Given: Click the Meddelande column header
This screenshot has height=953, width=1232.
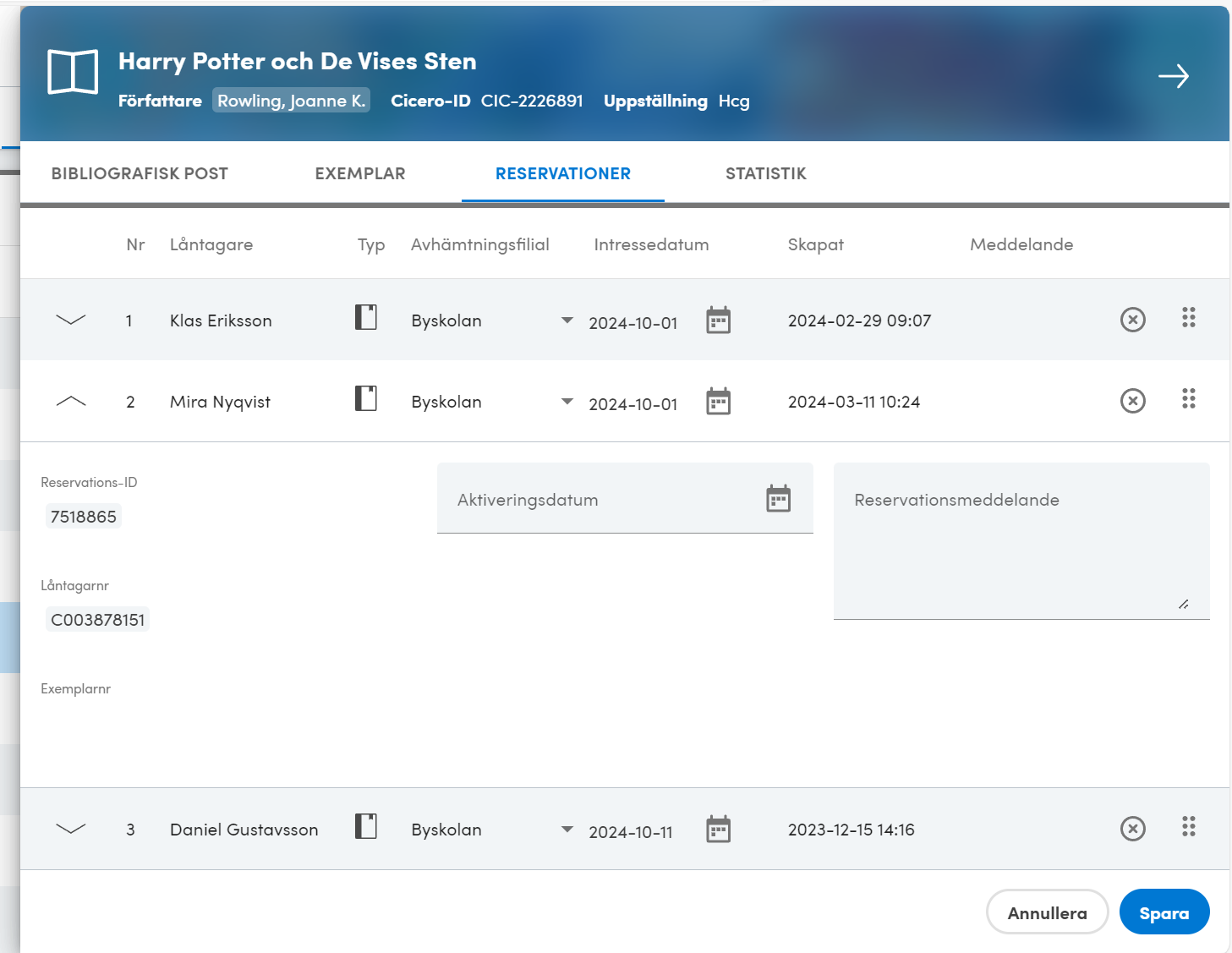Looking at the screenshot, I should (x=1021, y=244).
